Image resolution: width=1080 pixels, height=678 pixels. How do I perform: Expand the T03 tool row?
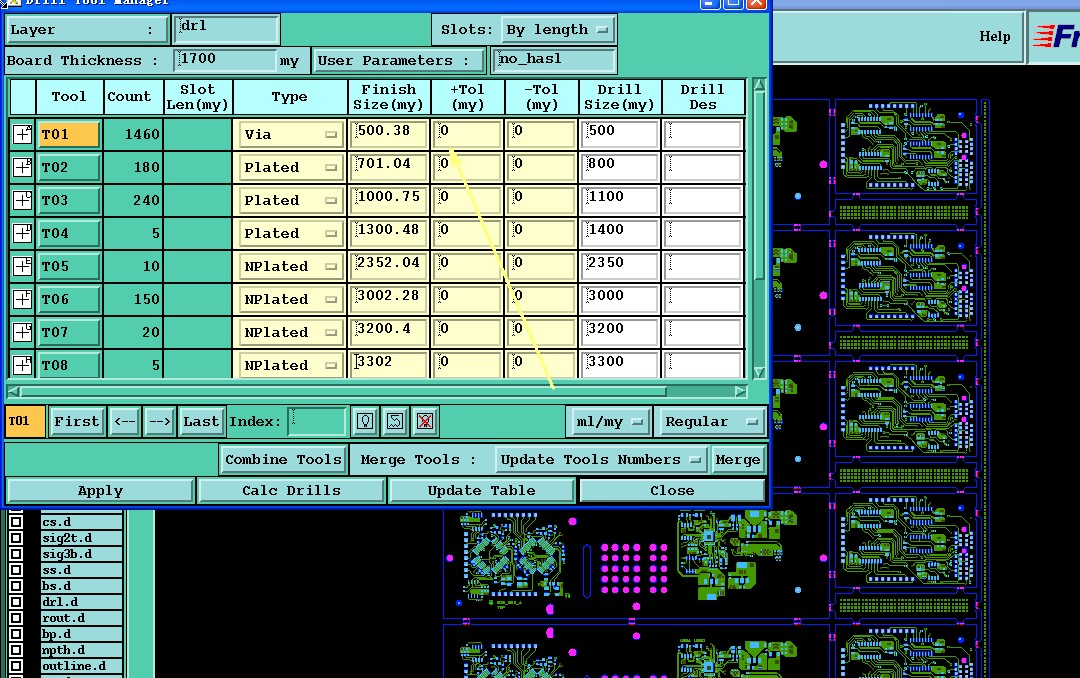(x=22, y=201)
